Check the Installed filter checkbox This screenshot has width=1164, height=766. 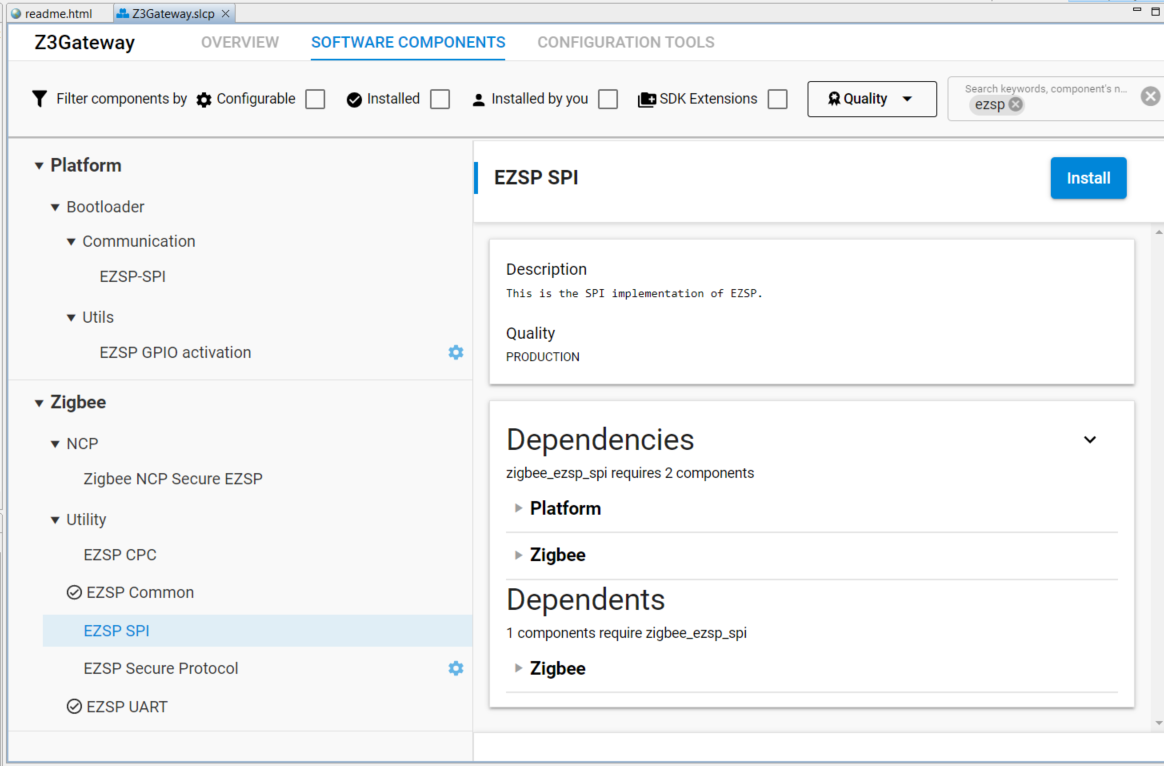(x=439, y=99)
